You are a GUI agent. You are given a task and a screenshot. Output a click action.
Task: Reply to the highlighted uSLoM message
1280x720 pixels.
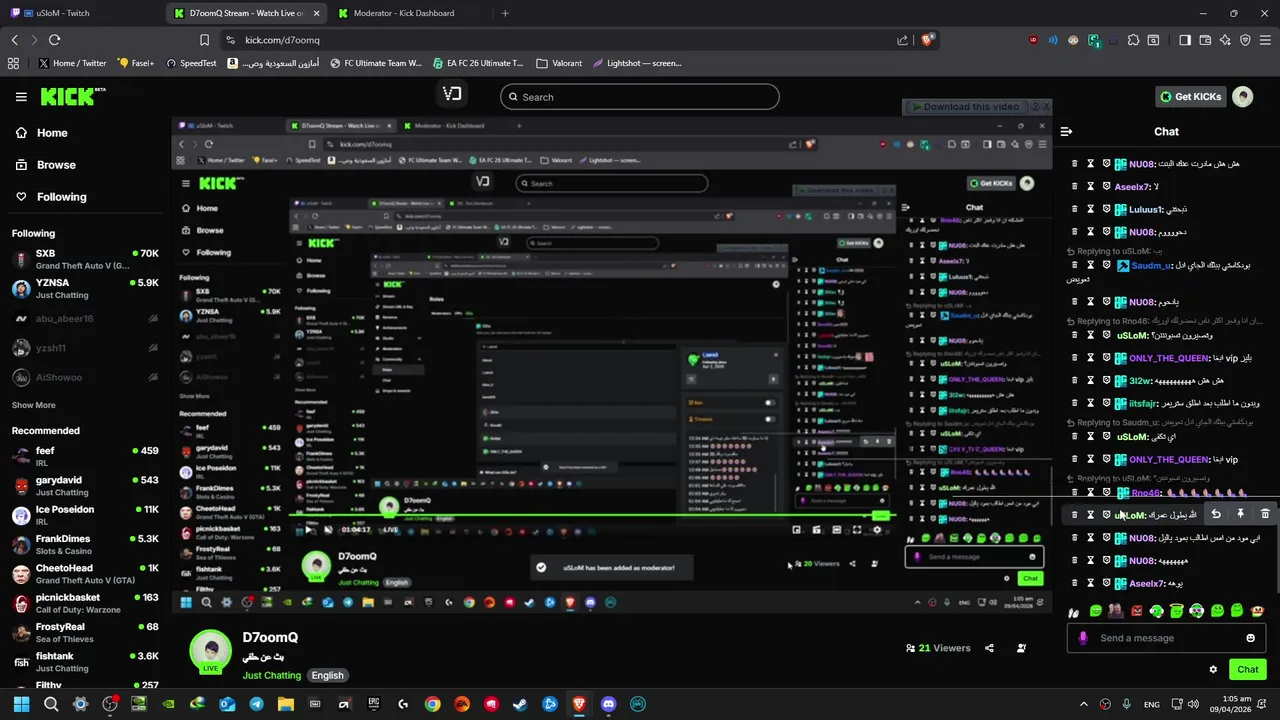pos(1216,514)
